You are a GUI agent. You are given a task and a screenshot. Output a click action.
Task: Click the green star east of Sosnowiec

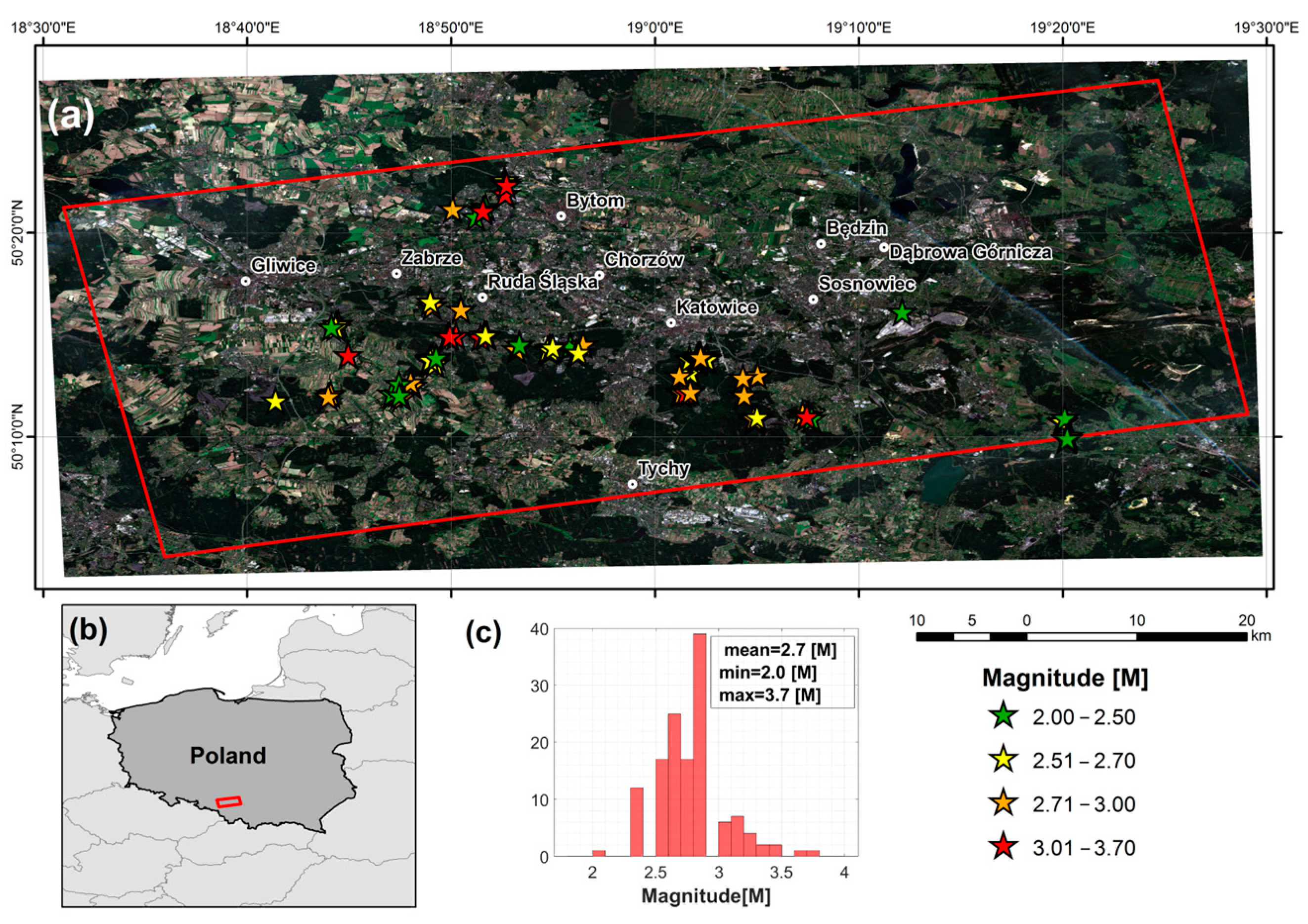(x=902, y=313)
